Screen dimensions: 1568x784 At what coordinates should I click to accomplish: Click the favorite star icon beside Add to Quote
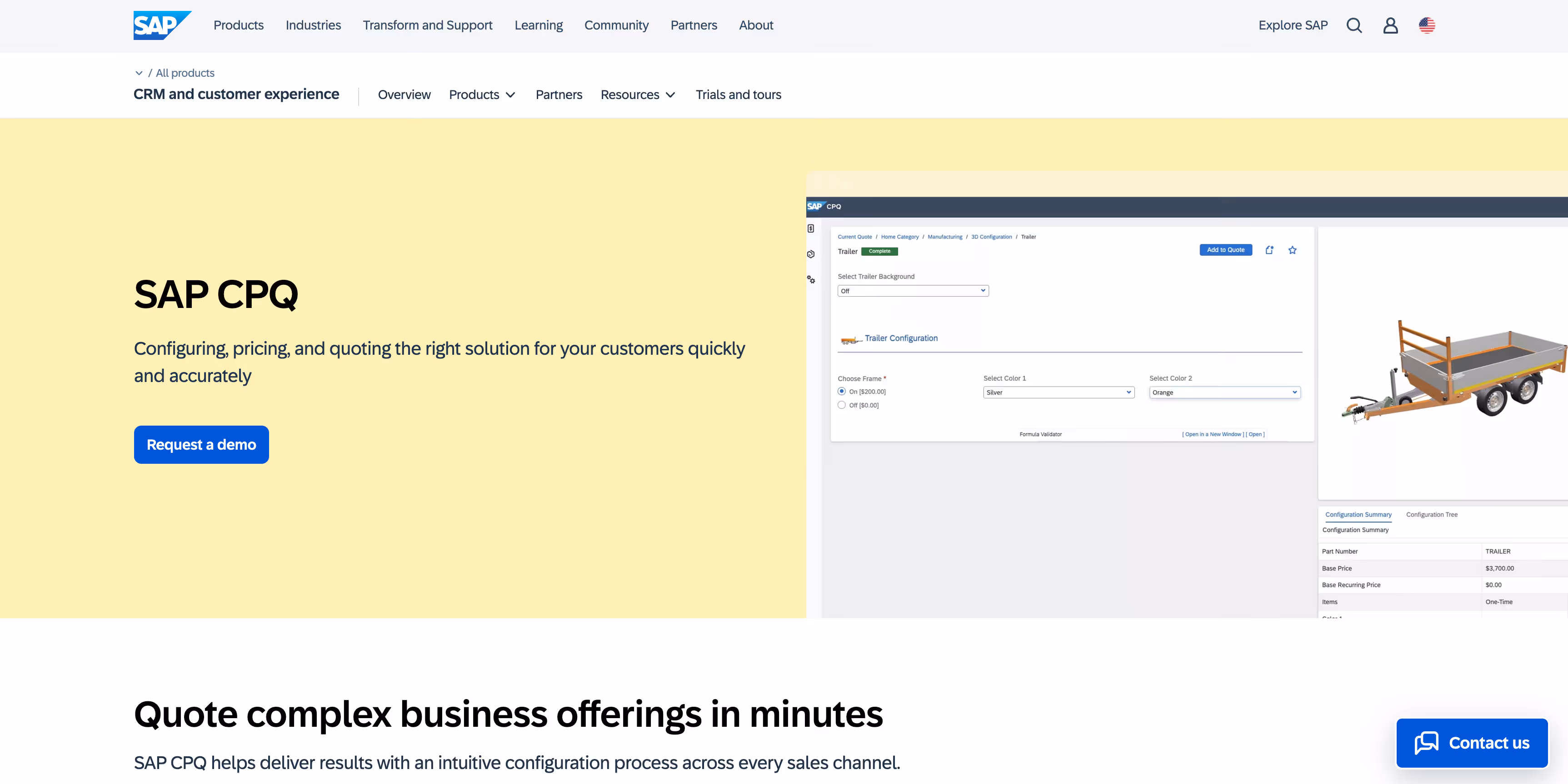click(1292, 250)
